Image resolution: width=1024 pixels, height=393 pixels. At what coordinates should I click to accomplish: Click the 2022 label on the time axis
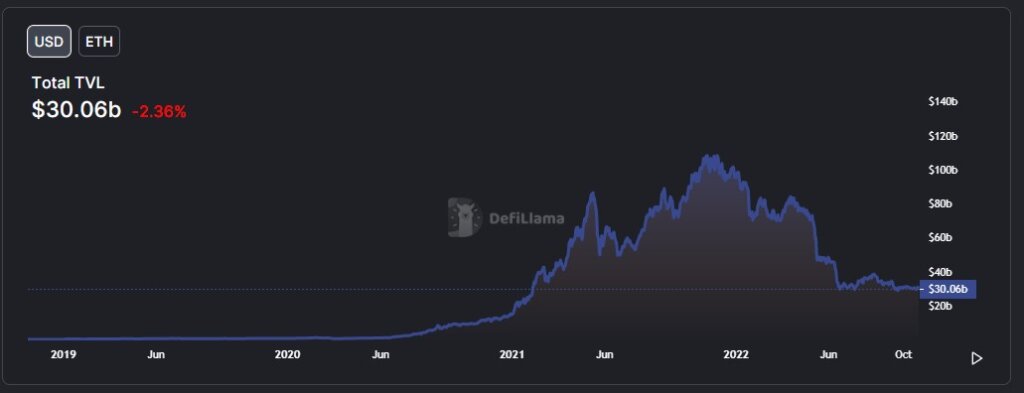[x=736, y=355]
